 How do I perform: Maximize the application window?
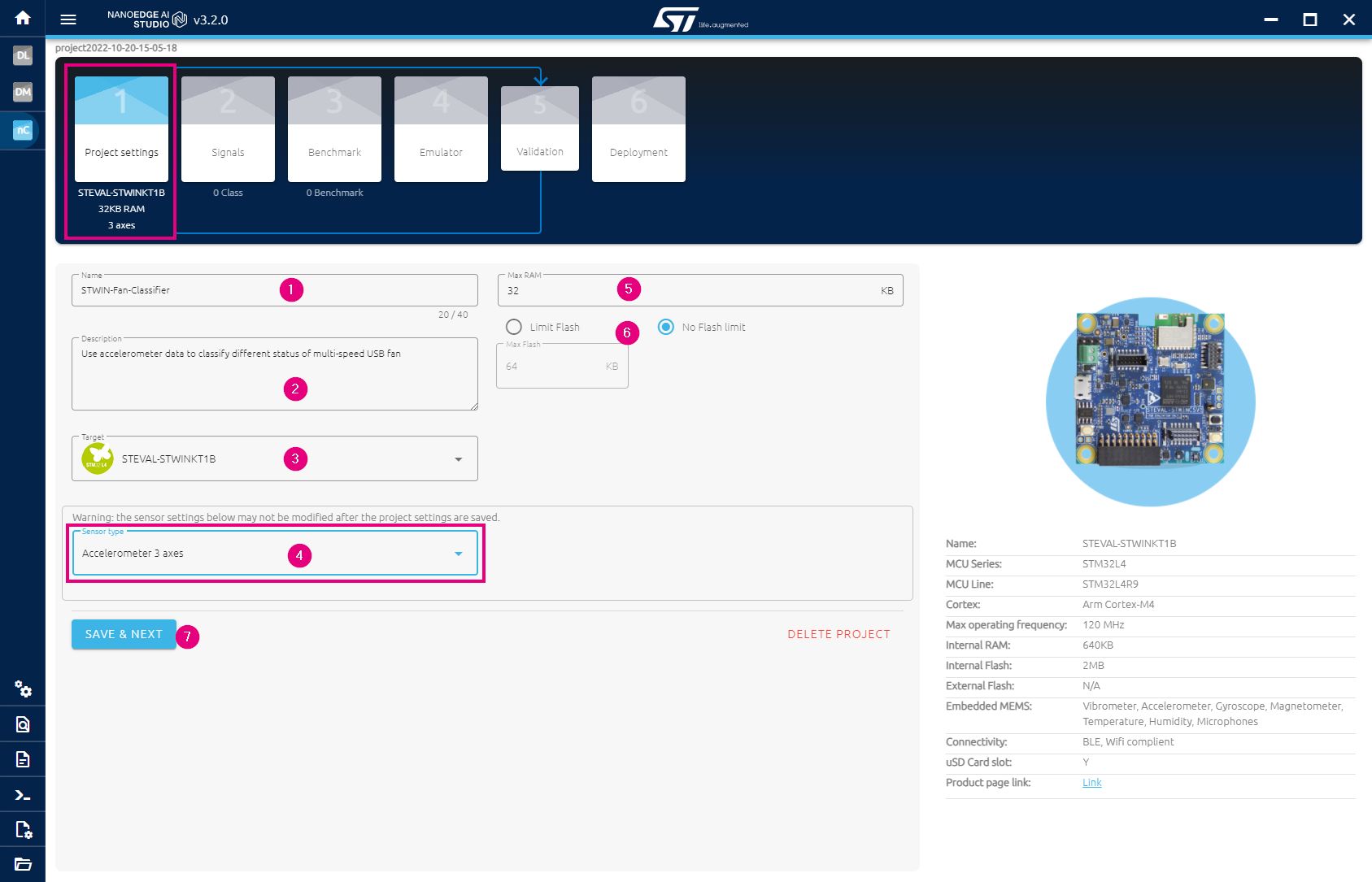1310,20
